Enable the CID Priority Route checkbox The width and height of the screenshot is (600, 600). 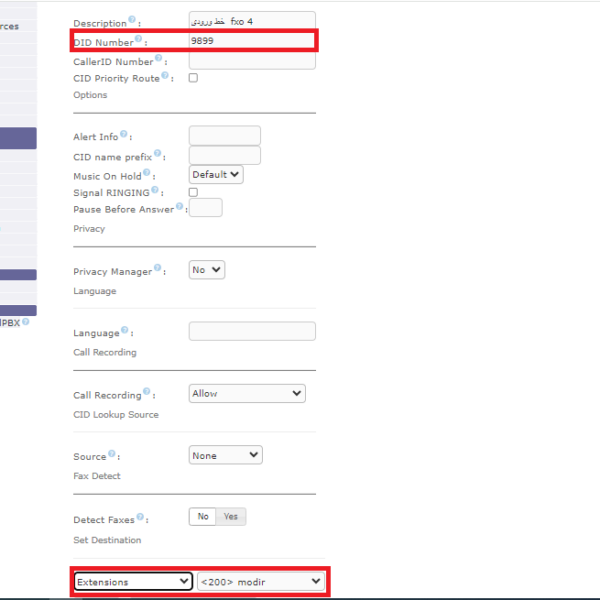pos(193,78)
